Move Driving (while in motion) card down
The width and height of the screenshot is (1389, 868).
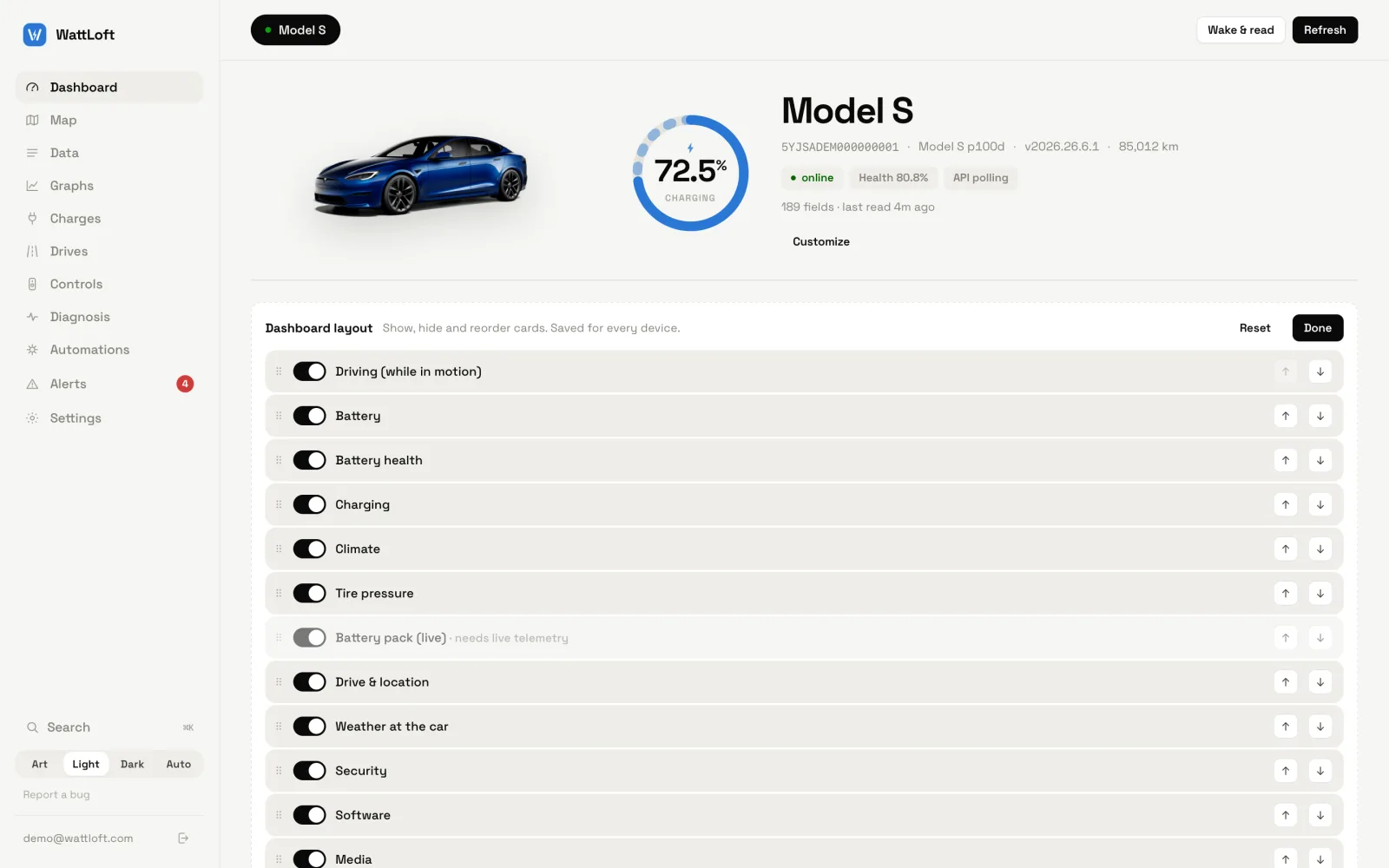pyautogui.click(x=1320, y=372)
